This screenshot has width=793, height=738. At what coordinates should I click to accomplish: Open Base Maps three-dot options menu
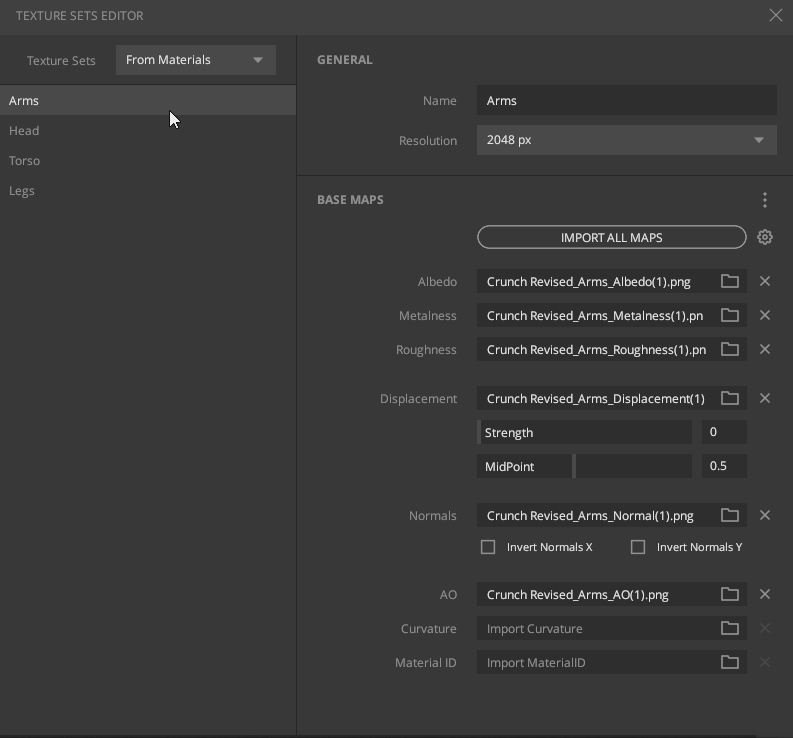(x=765, y=200)
